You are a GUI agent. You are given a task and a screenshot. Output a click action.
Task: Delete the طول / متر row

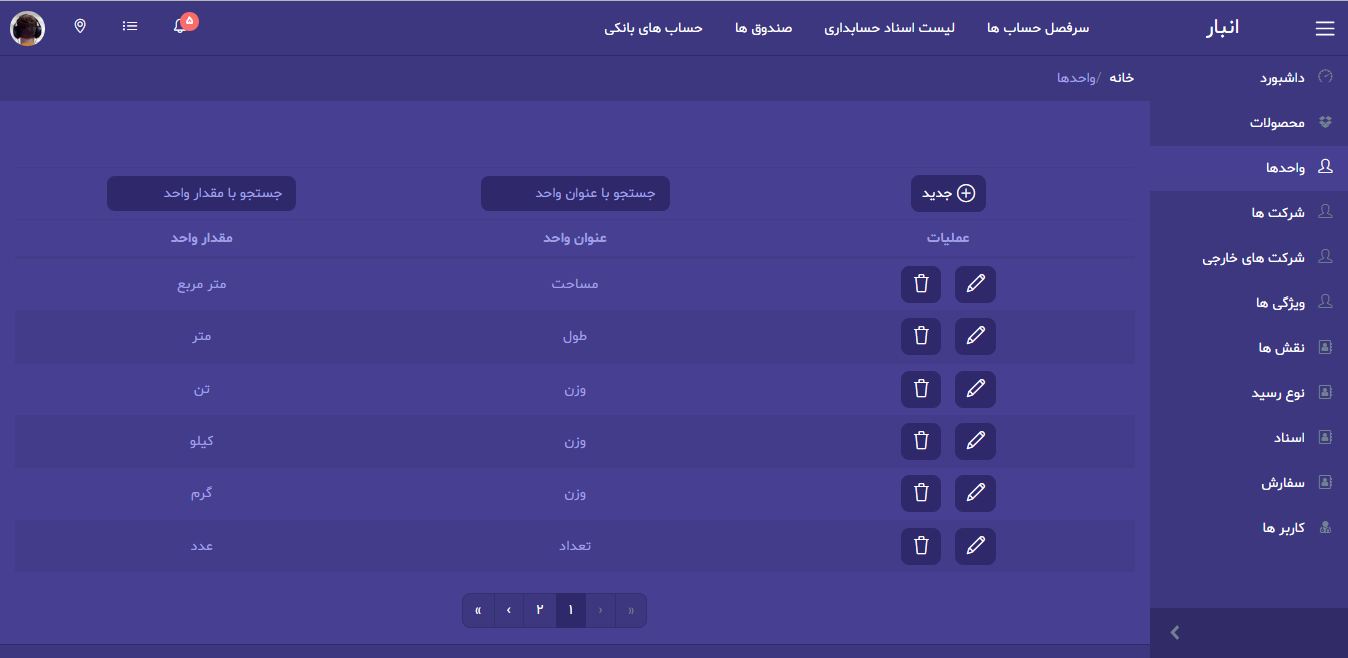coord(921,336)
